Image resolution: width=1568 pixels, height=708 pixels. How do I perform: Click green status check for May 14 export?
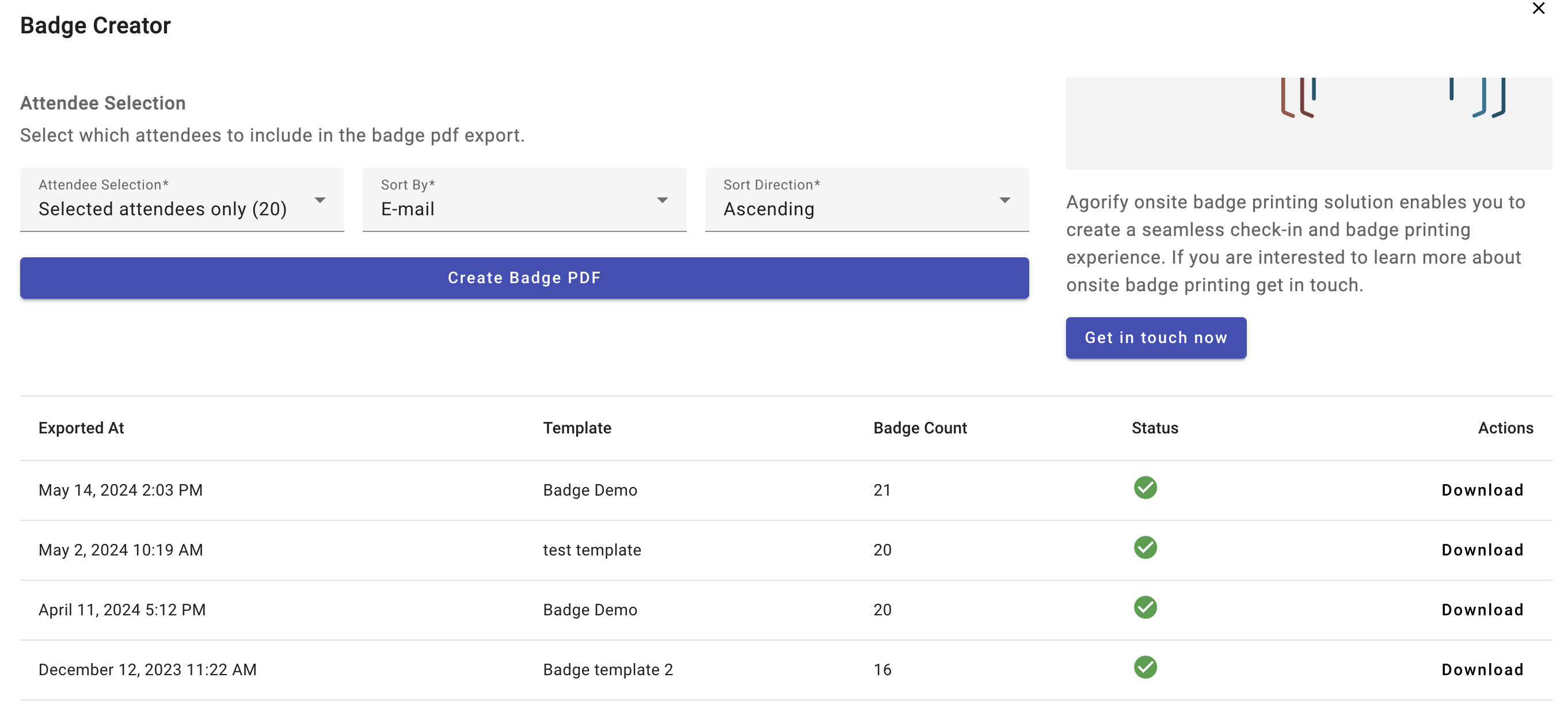pos(1144,488)
